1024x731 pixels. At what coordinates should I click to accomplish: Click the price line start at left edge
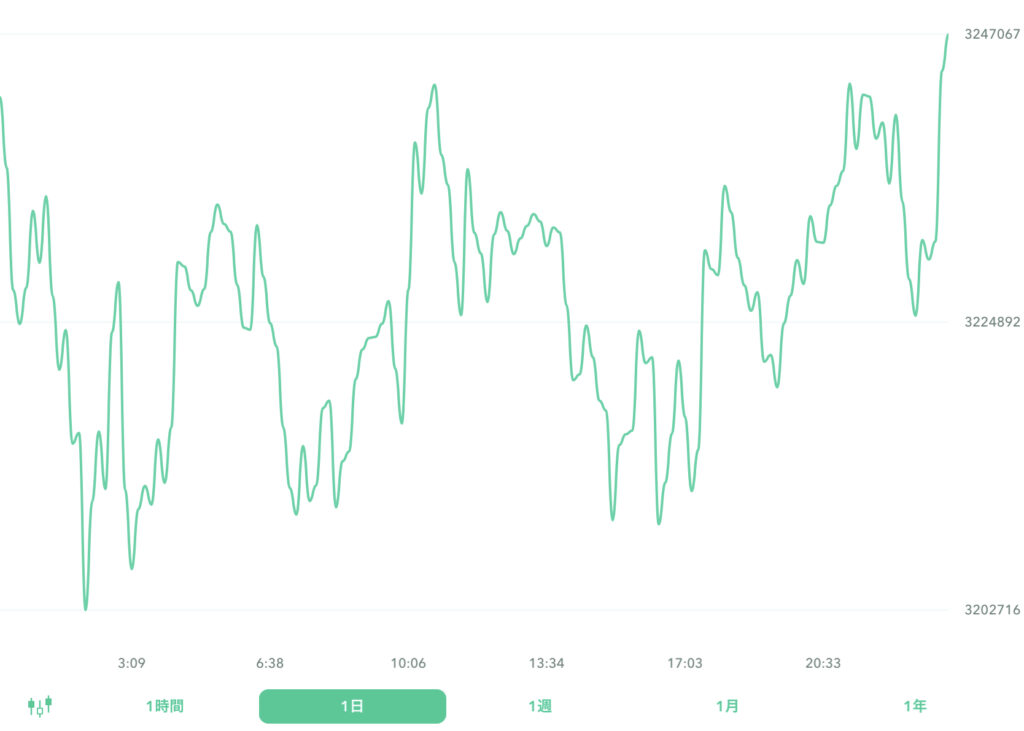point(1,98)
